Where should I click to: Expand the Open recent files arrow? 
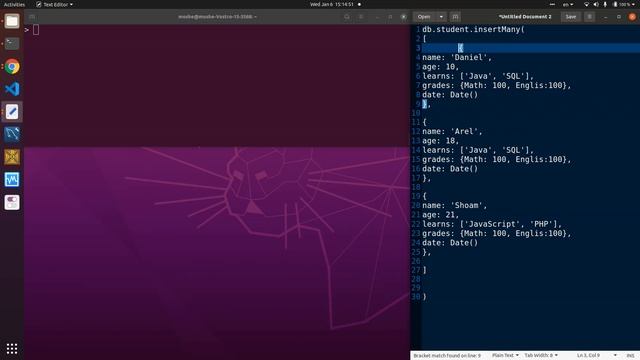coord(441,17)
